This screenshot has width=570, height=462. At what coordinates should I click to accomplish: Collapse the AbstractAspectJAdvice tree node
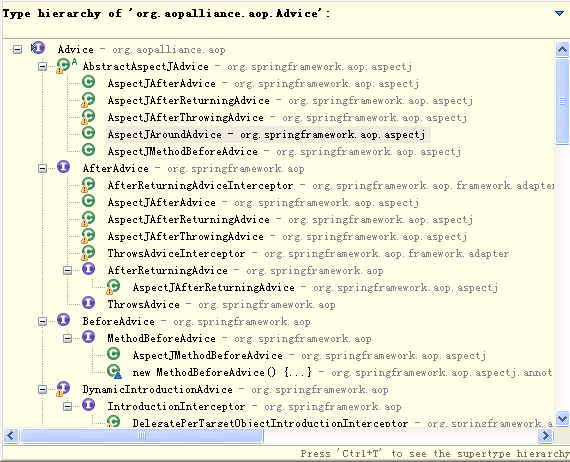43,67
